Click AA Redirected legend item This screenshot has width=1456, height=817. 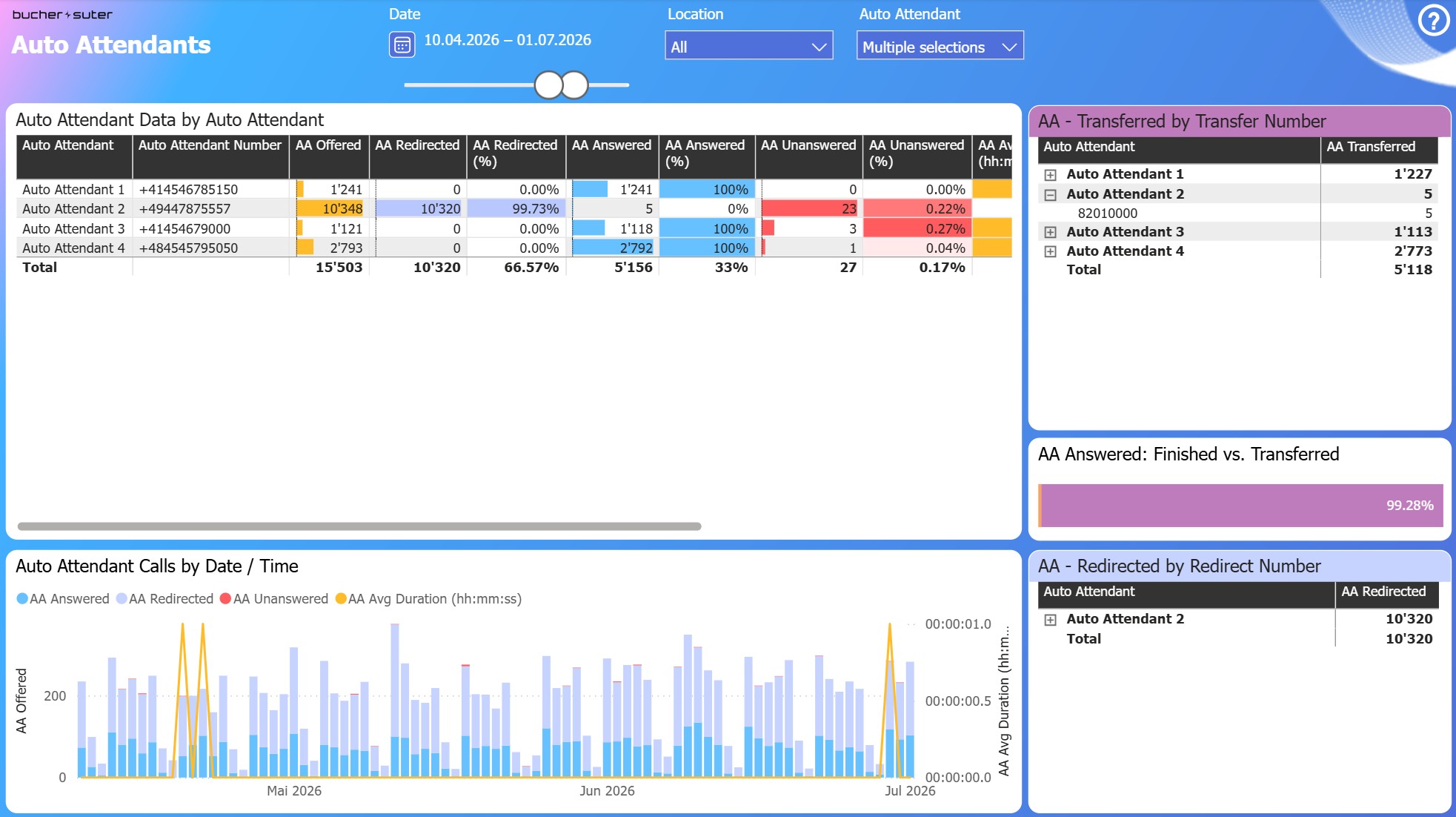(164, 599)
